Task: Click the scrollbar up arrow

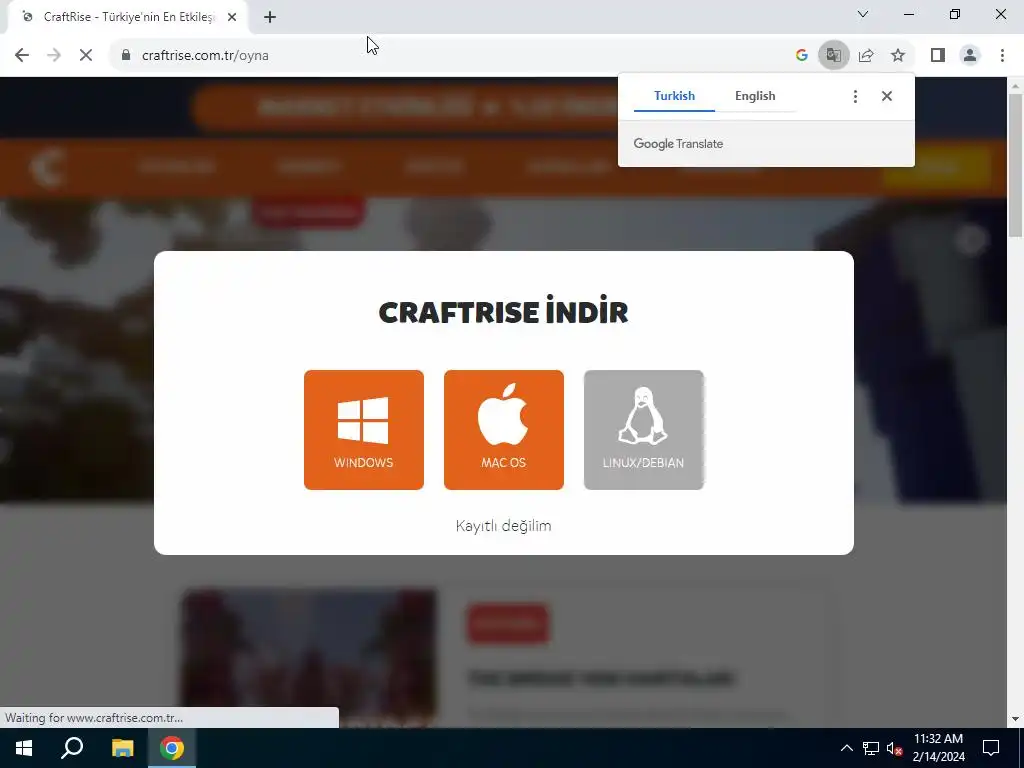Action: point(1015,86)
